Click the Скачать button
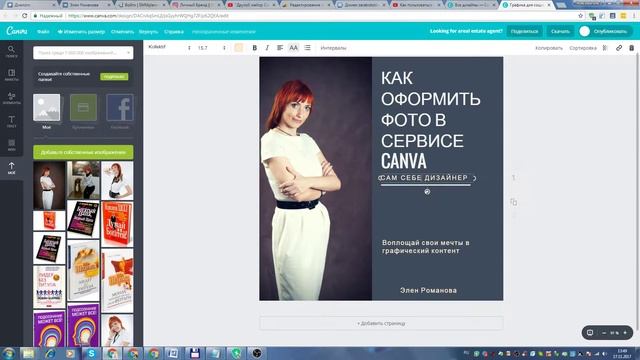Viewport: 640px width, 360px height. point(560,31)
